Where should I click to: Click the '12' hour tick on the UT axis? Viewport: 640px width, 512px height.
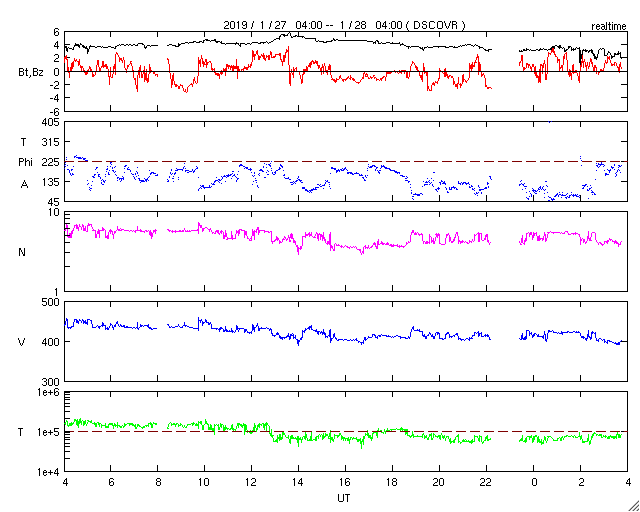click(x=251, y=482)
